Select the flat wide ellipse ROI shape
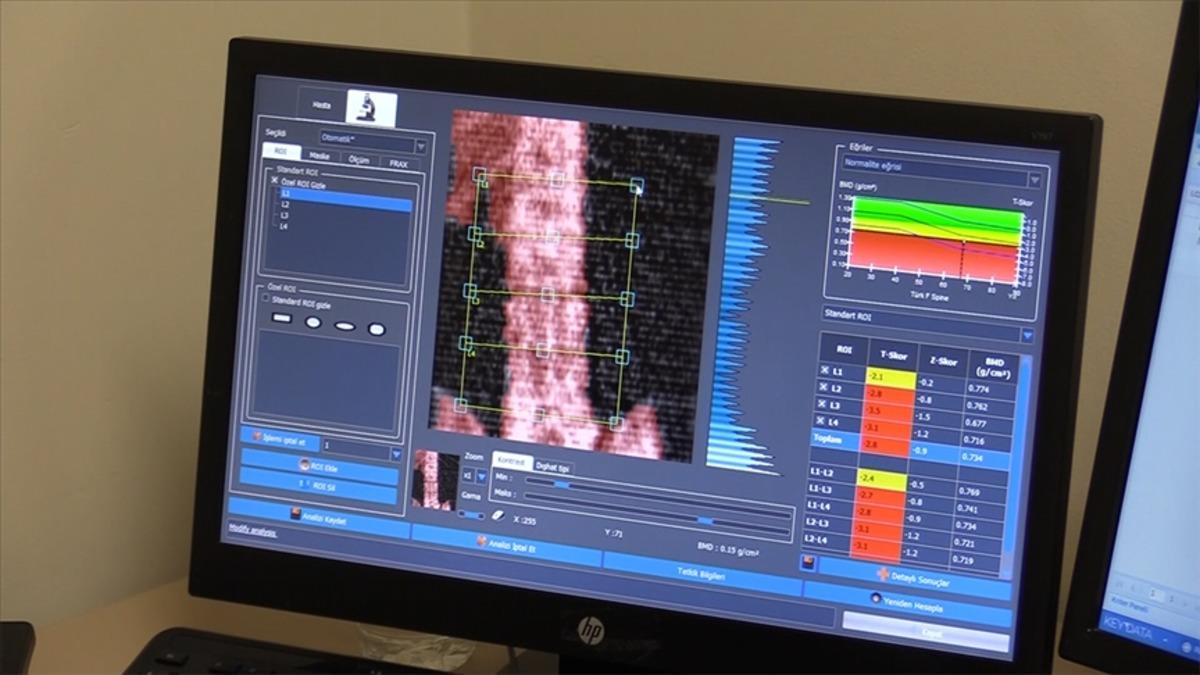1200x675 pixels. [x=344, y=326]
